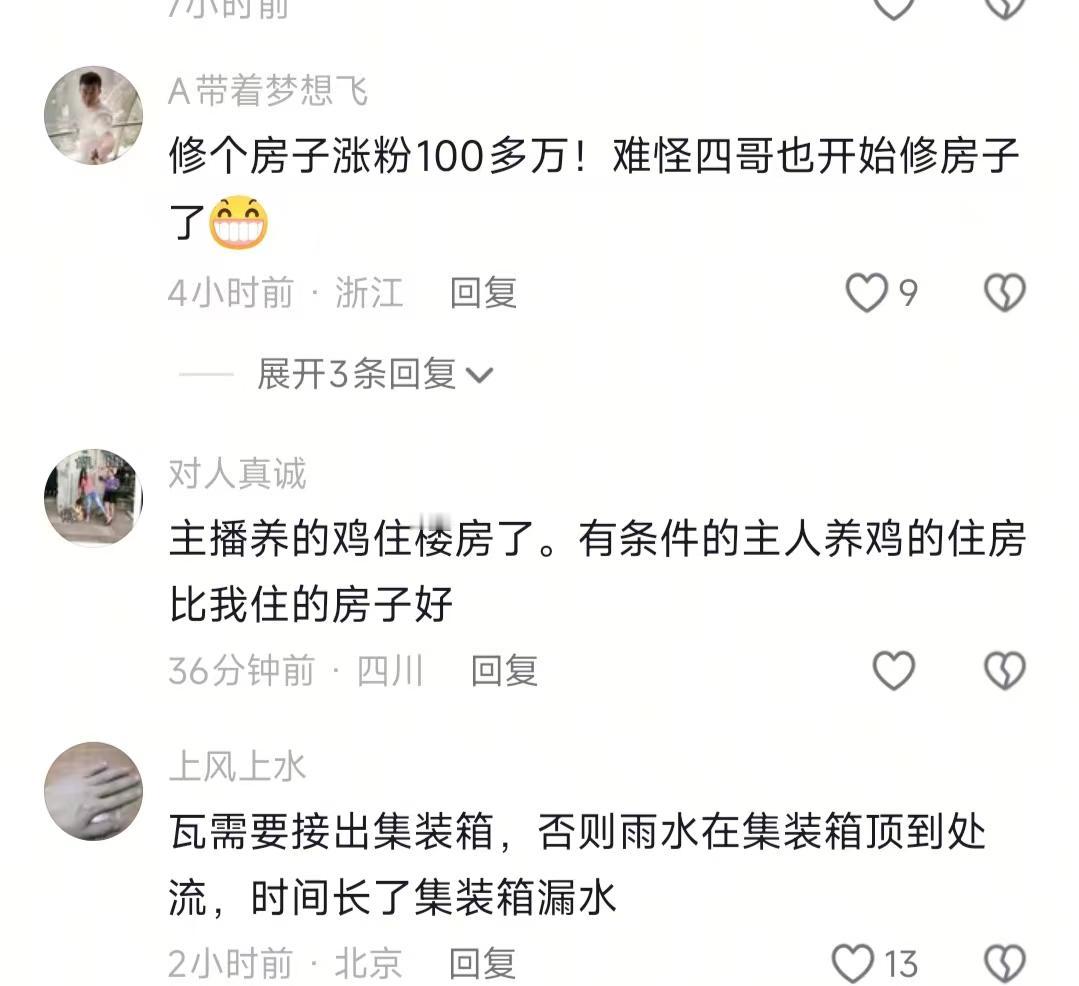The height and width of the screenshot is (986, 1079).
Task: Tap broken heart on the topmost partial comment
Action: [x=1005, y=7]
